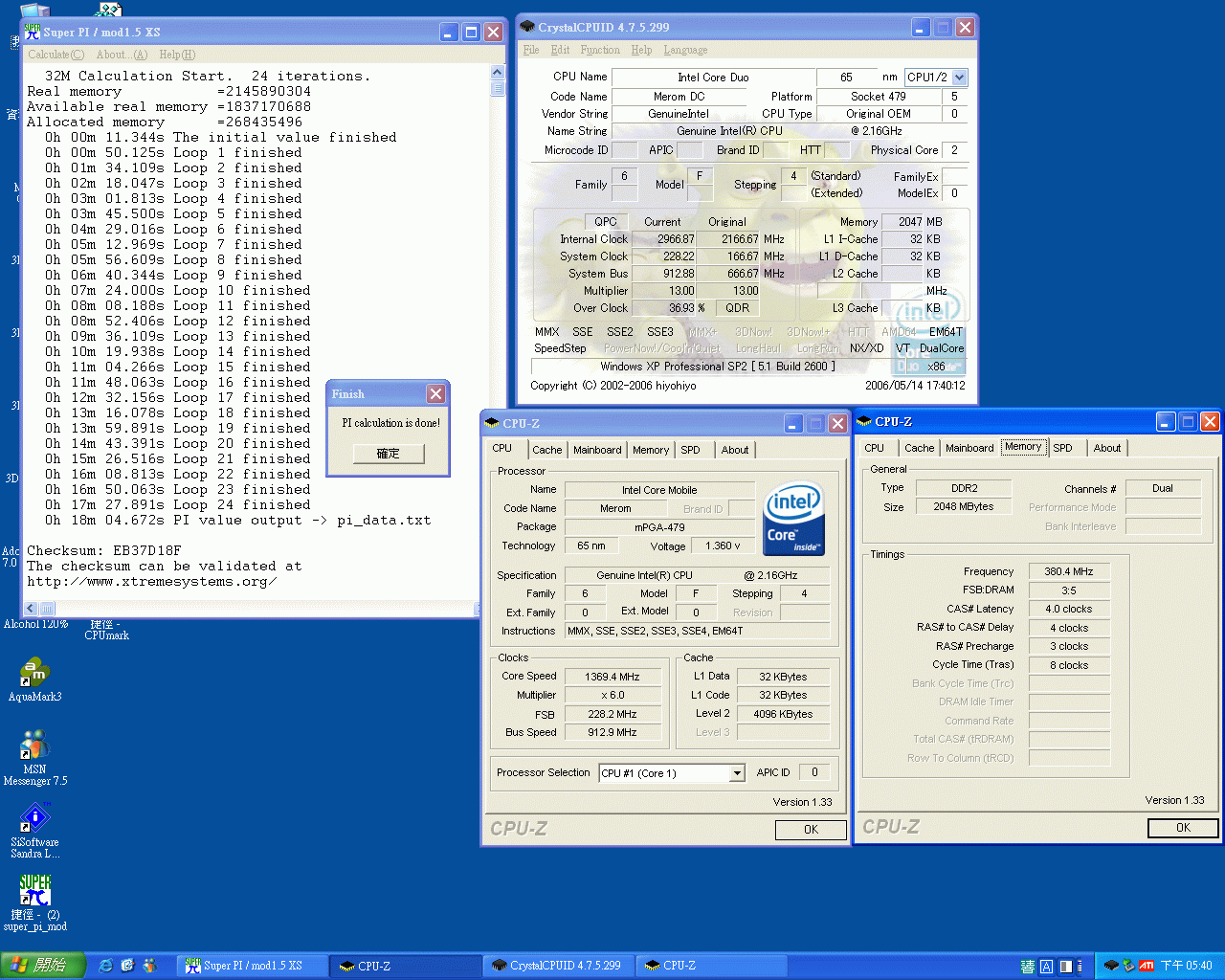Click the language bar 'A' input mode icon
Screen dimensions: 1225x980
click(x=1046, y=967)
